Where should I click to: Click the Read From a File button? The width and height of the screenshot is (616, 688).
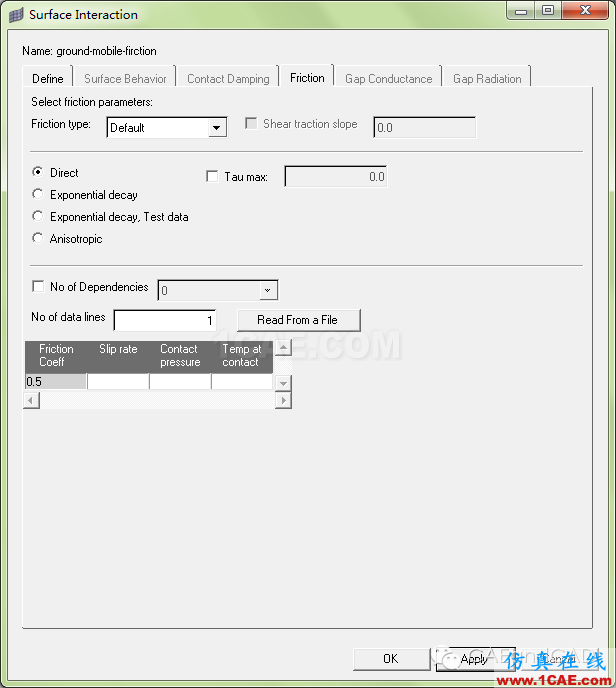299,320
